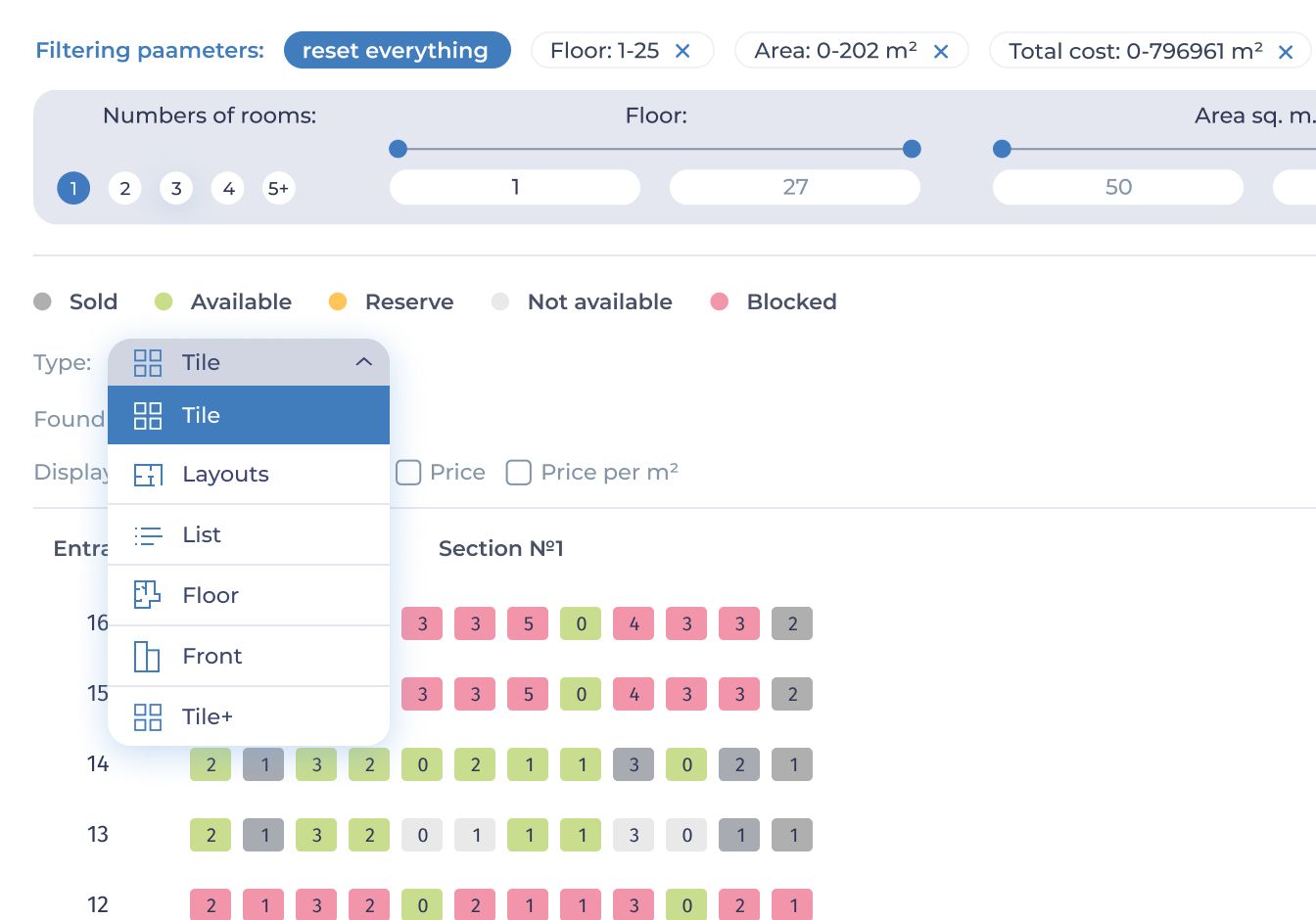Click the maximum floor field showing 27
The width and height of the screenshot is (1316, 920).
[x=795, y=187]
